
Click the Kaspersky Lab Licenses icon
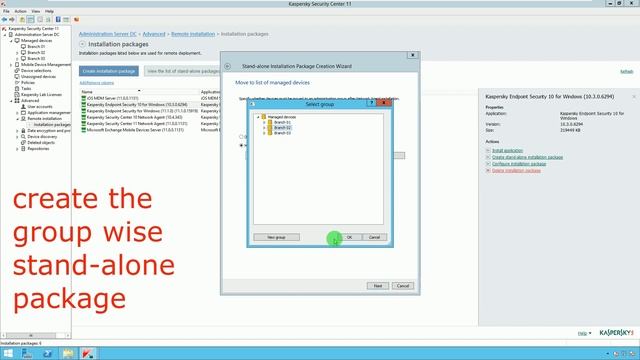[17, 94]
